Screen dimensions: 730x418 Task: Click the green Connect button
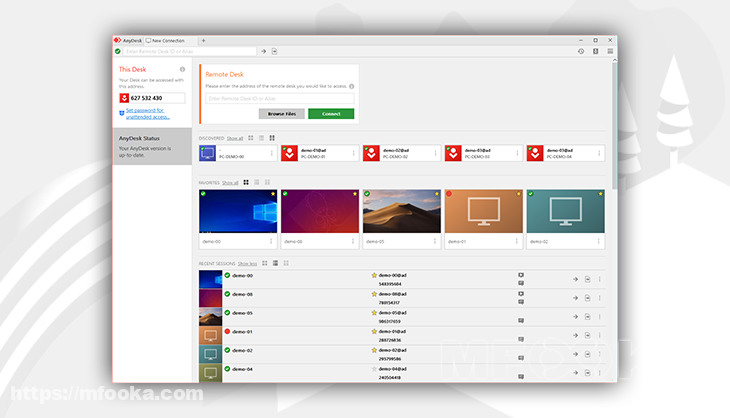point(331,114)
